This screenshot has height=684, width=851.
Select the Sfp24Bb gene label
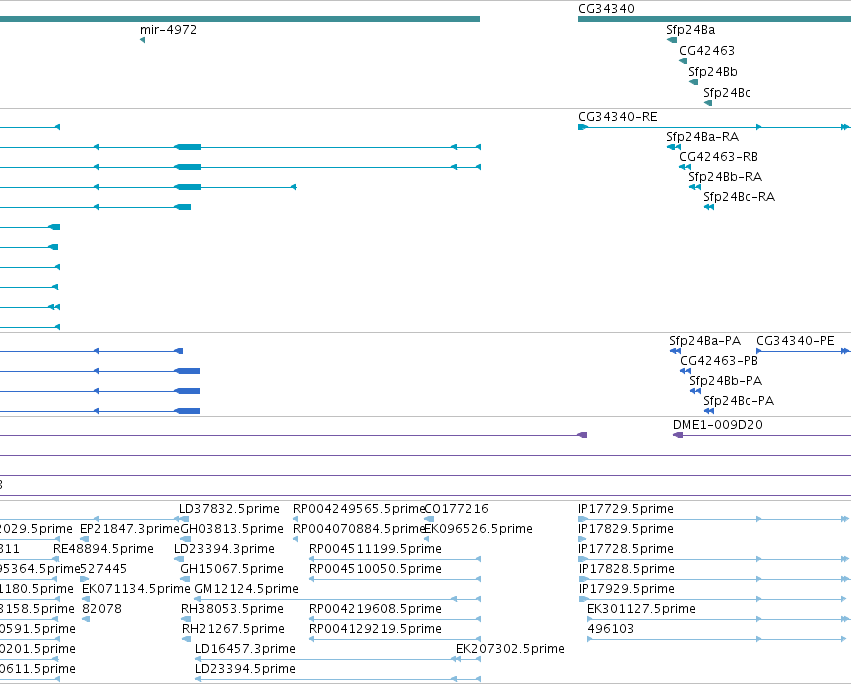click(x=713, y=72)
